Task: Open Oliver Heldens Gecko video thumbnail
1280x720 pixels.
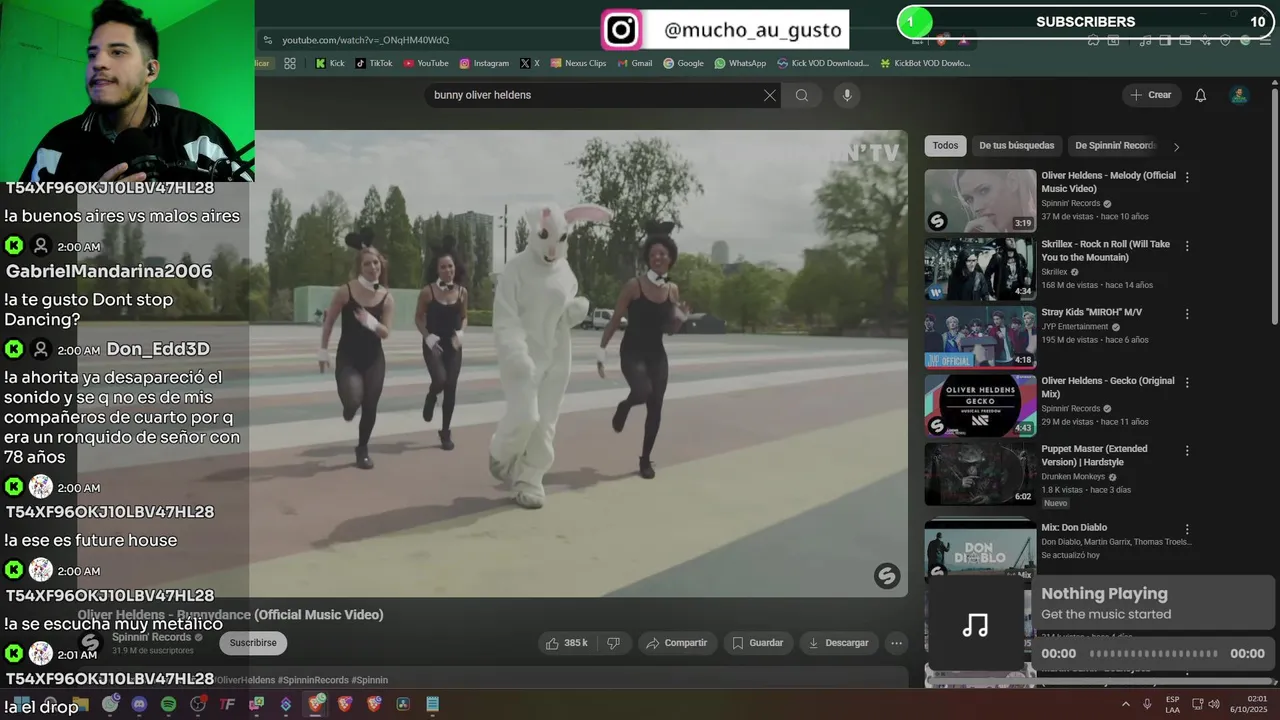Action: pyautogui.click(x=980, y=405)
